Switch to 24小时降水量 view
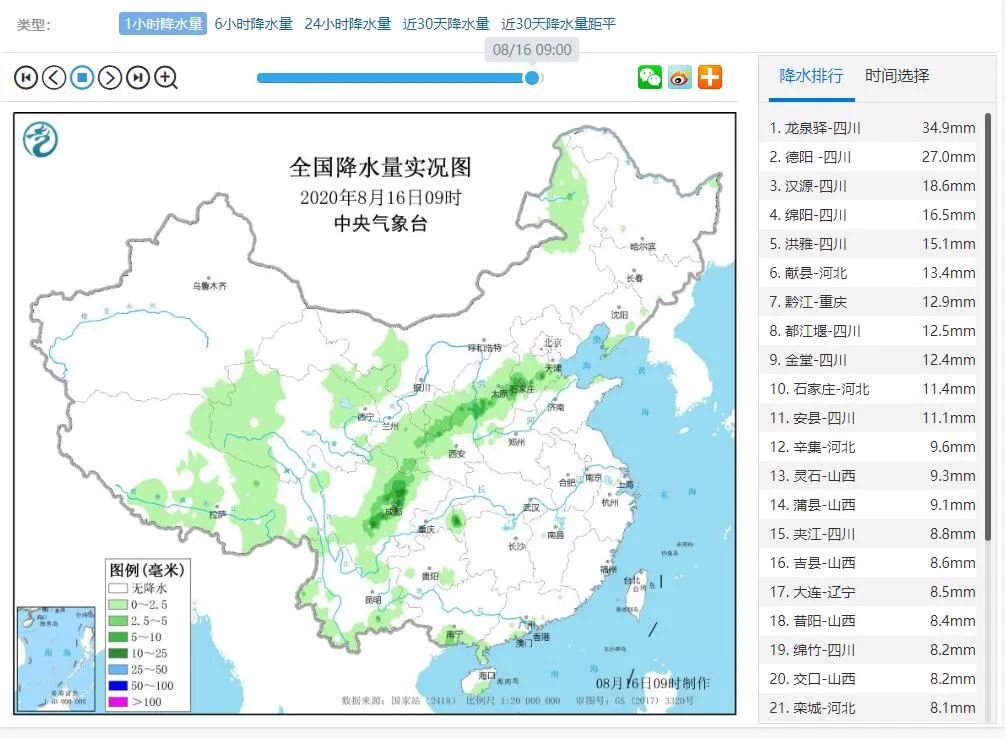The image size is (1006, 739). [x=348, y=24]
